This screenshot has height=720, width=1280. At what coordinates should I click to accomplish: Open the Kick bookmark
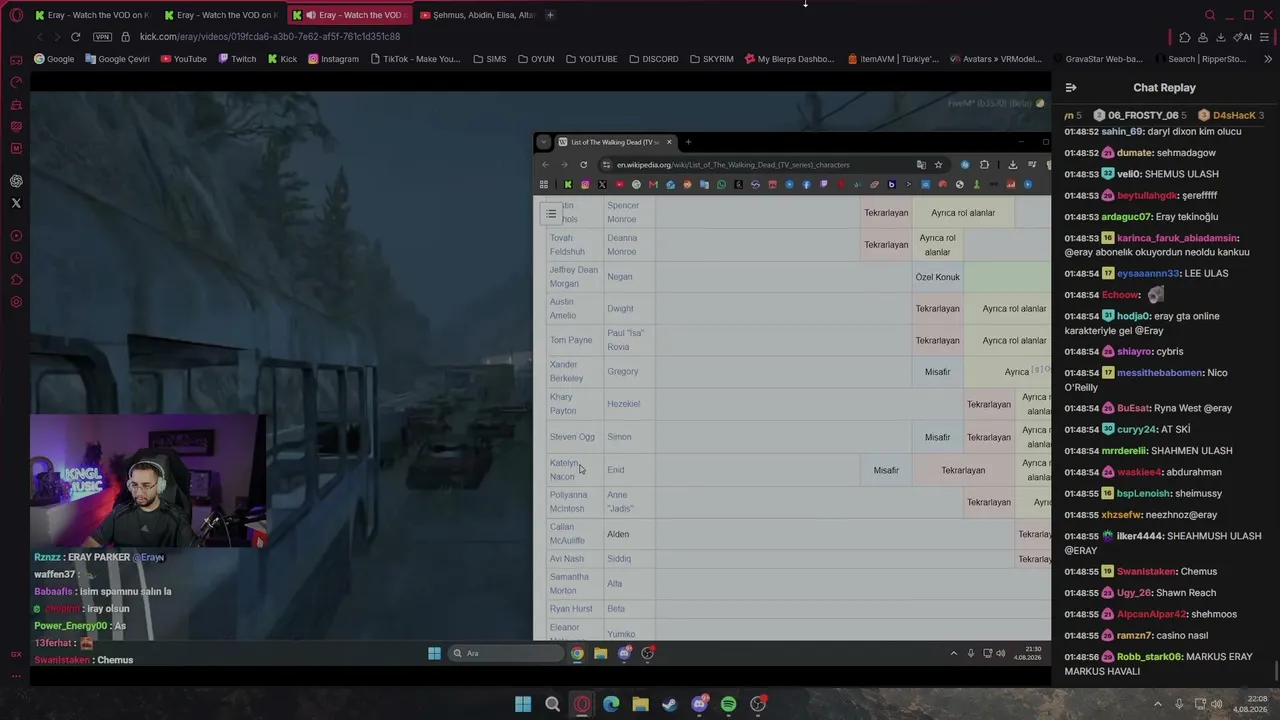click(283, 59)
